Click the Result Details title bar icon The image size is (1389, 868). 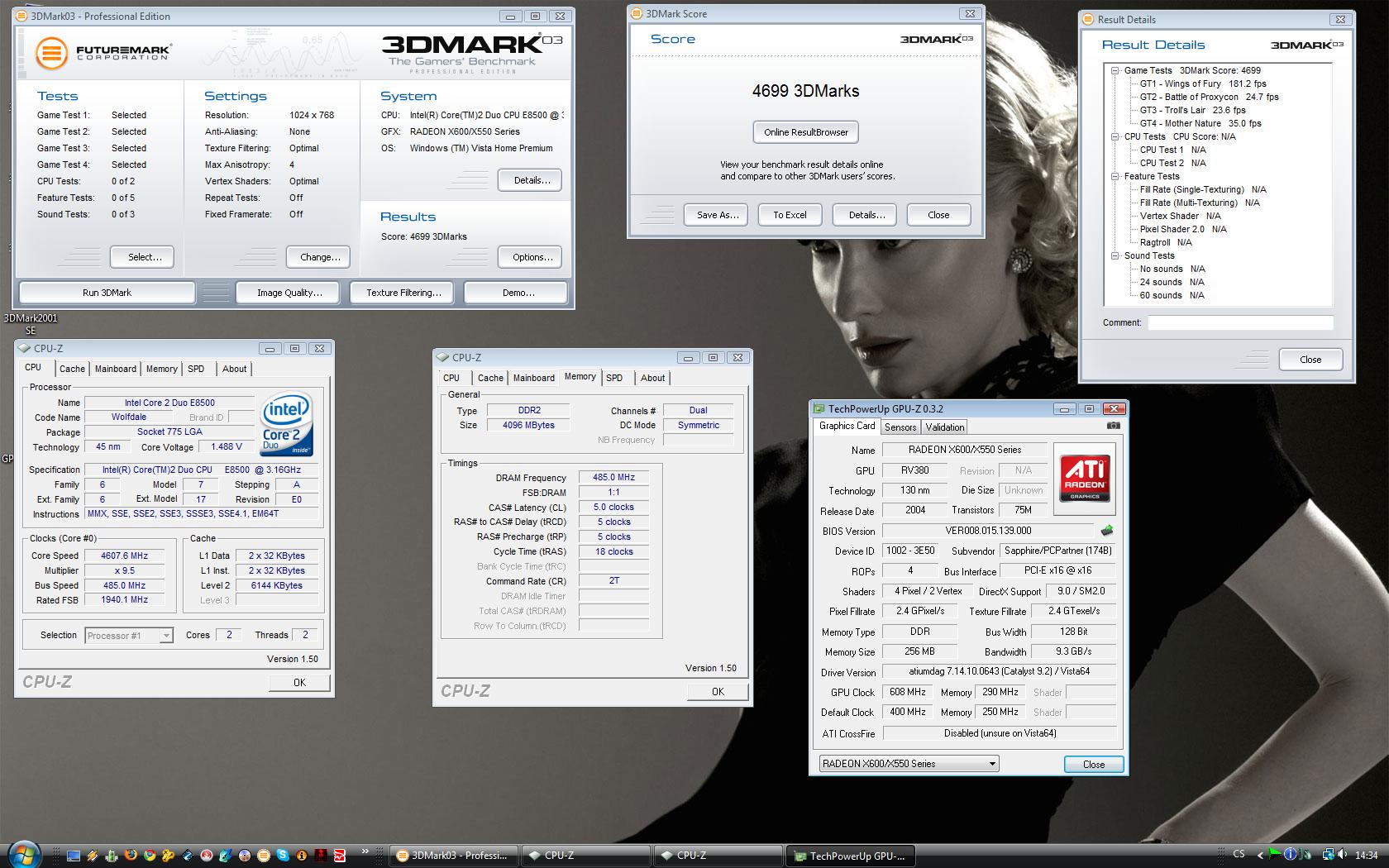pyautogui.click(x=1089, y=20)
